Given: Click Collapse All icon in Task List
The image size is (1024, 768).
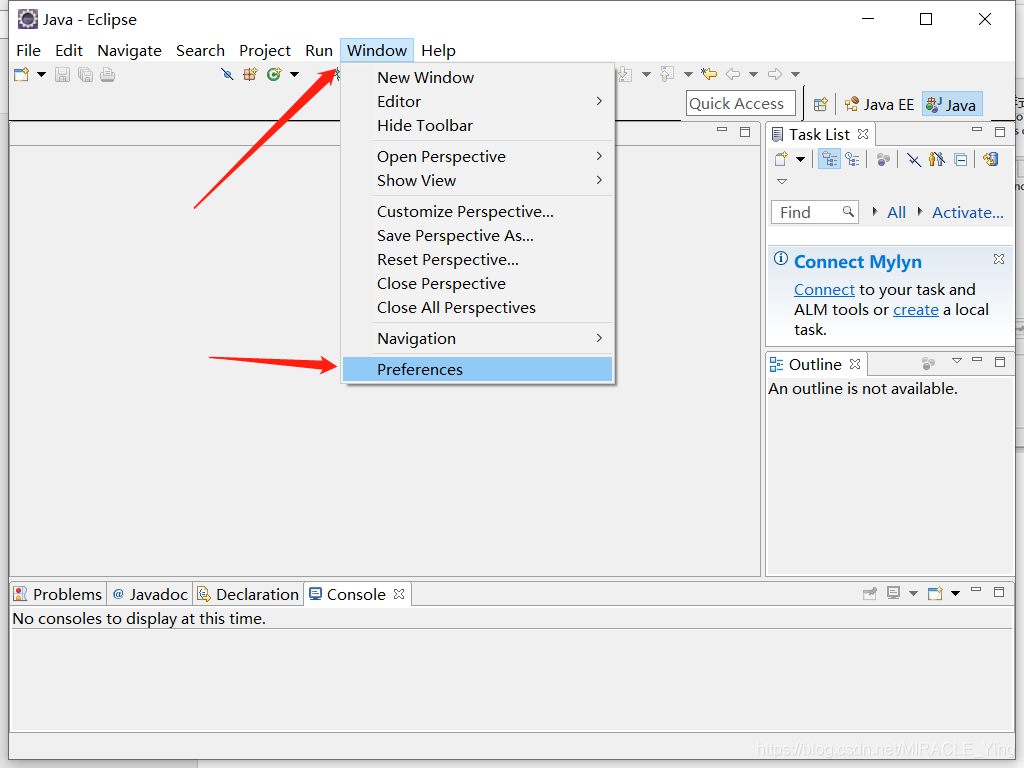Looking at the screenshot, I should tap(961, 159).
